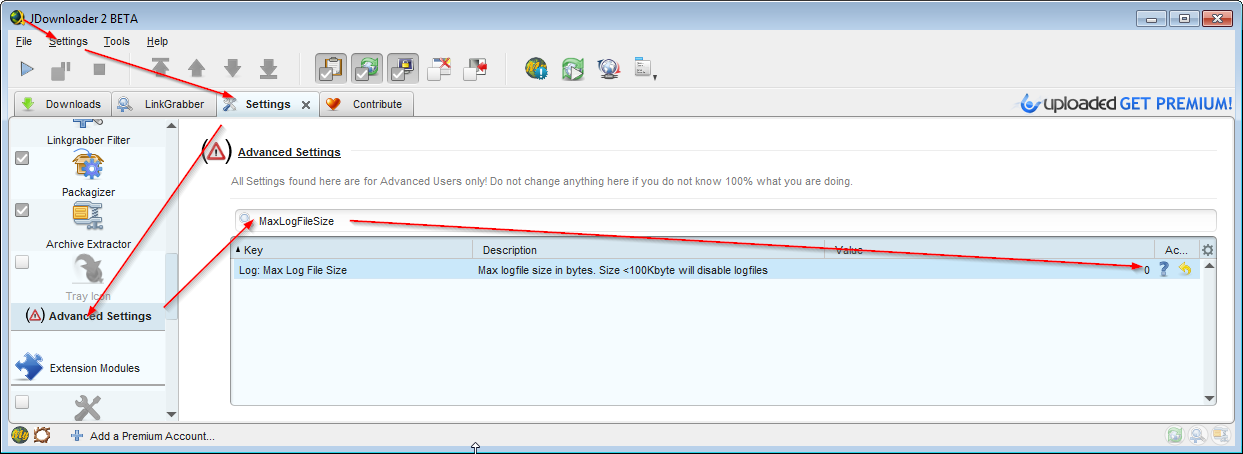Toggle premium usage toolbar button
1243x454 pixels.
404,68
